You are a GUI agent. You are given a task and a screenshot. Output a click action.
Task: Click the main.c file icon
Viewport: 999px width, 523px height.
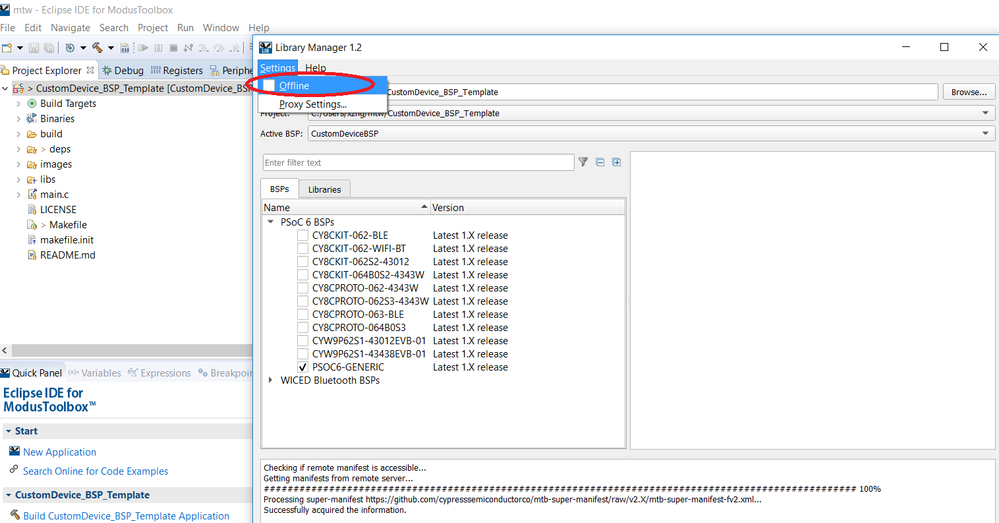click(32, 194)
